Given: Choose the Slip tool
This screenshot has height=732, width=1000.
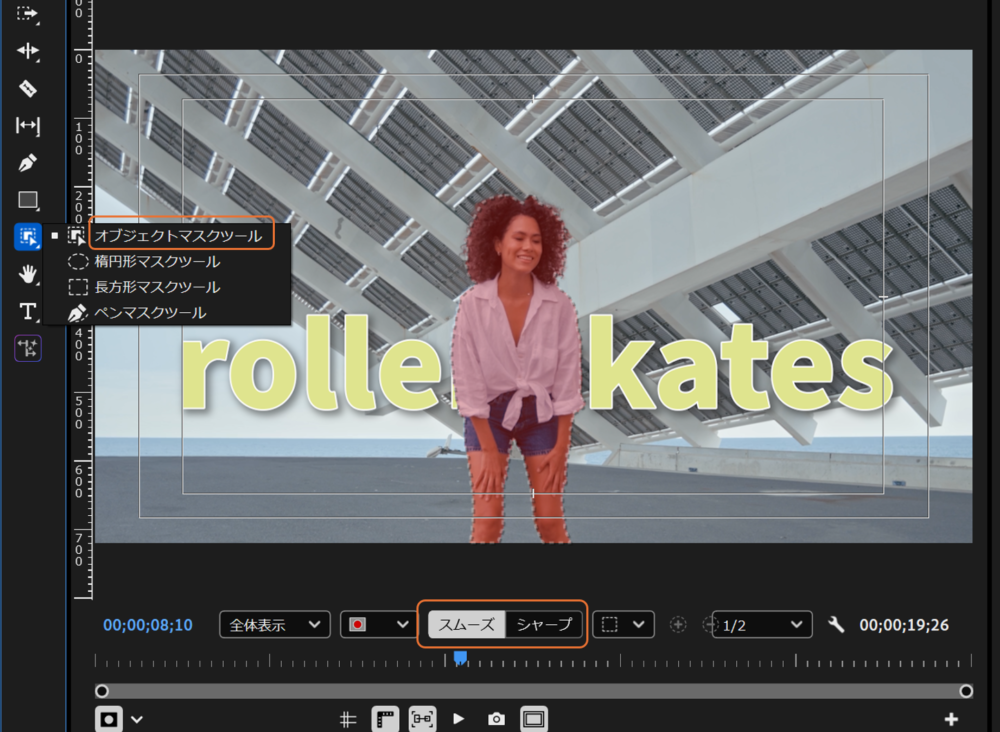Looking at the screenshot, I should click(x=27, y=126).
